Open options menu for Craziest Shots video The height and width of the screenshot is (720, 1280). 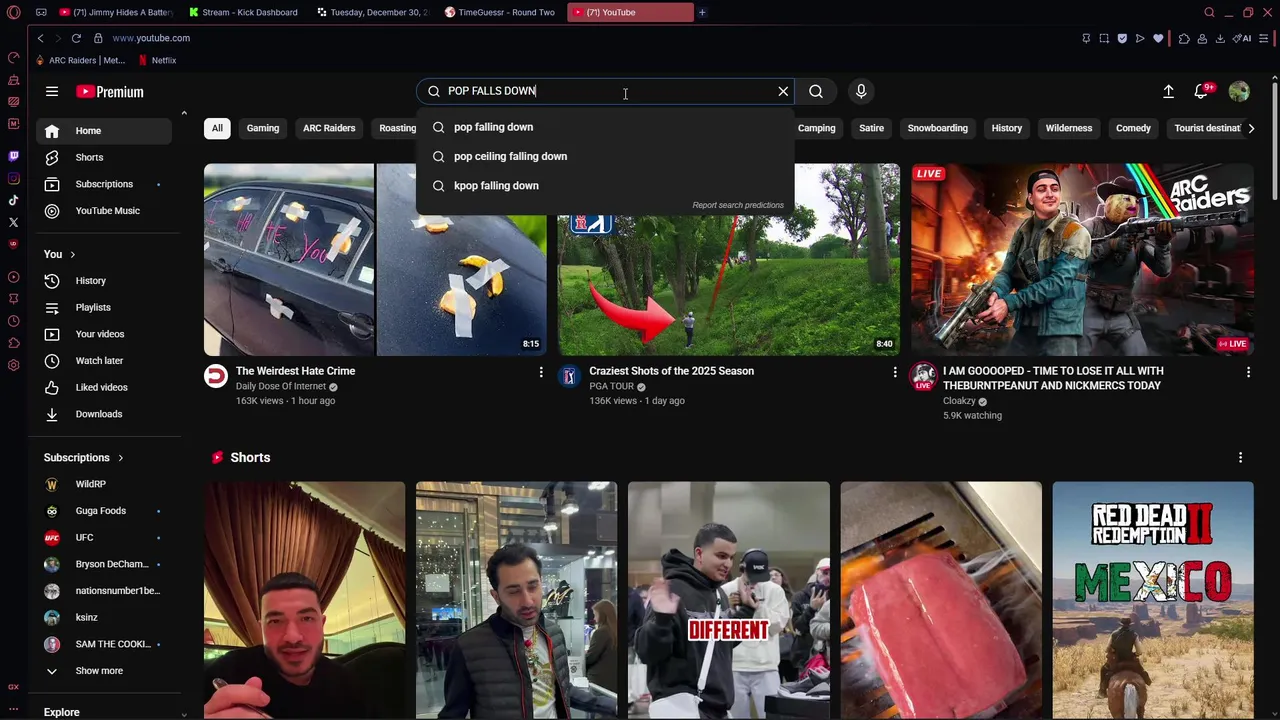[895, 372]
